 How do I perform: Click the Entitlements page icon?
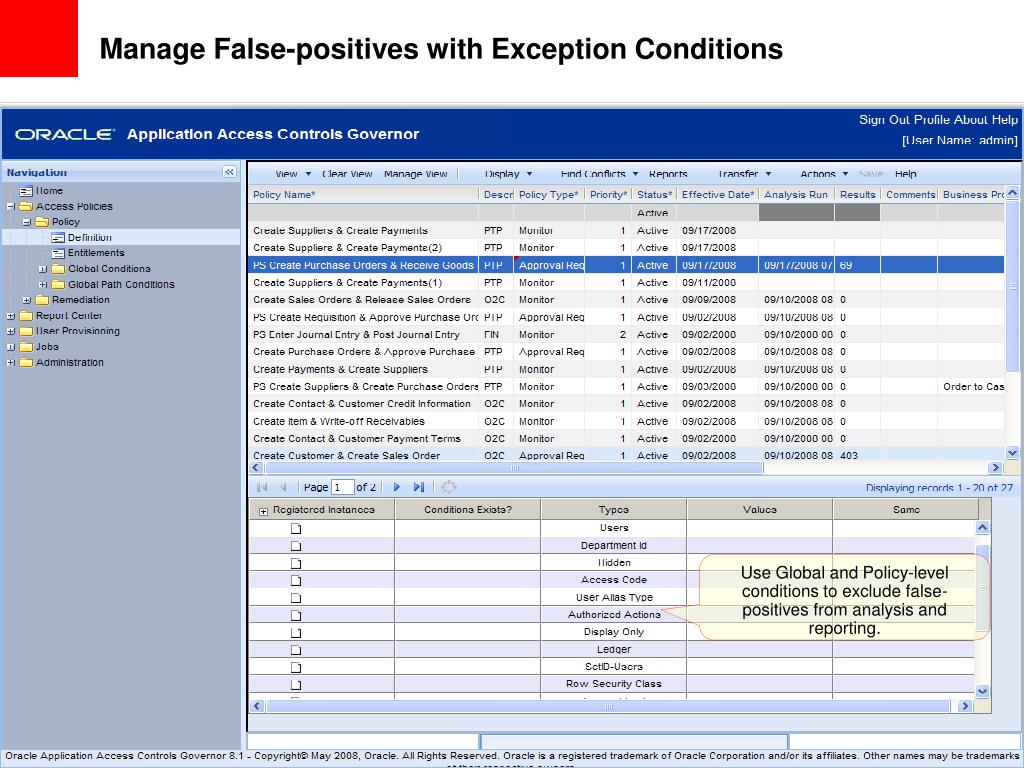(58, 253)
